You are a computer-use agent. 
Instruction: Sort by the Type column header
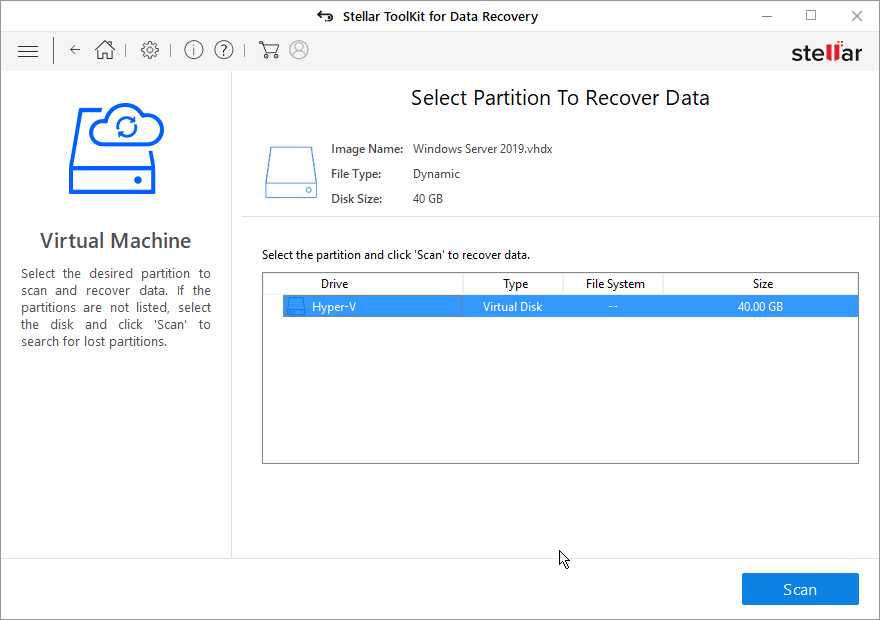point(515,284)
